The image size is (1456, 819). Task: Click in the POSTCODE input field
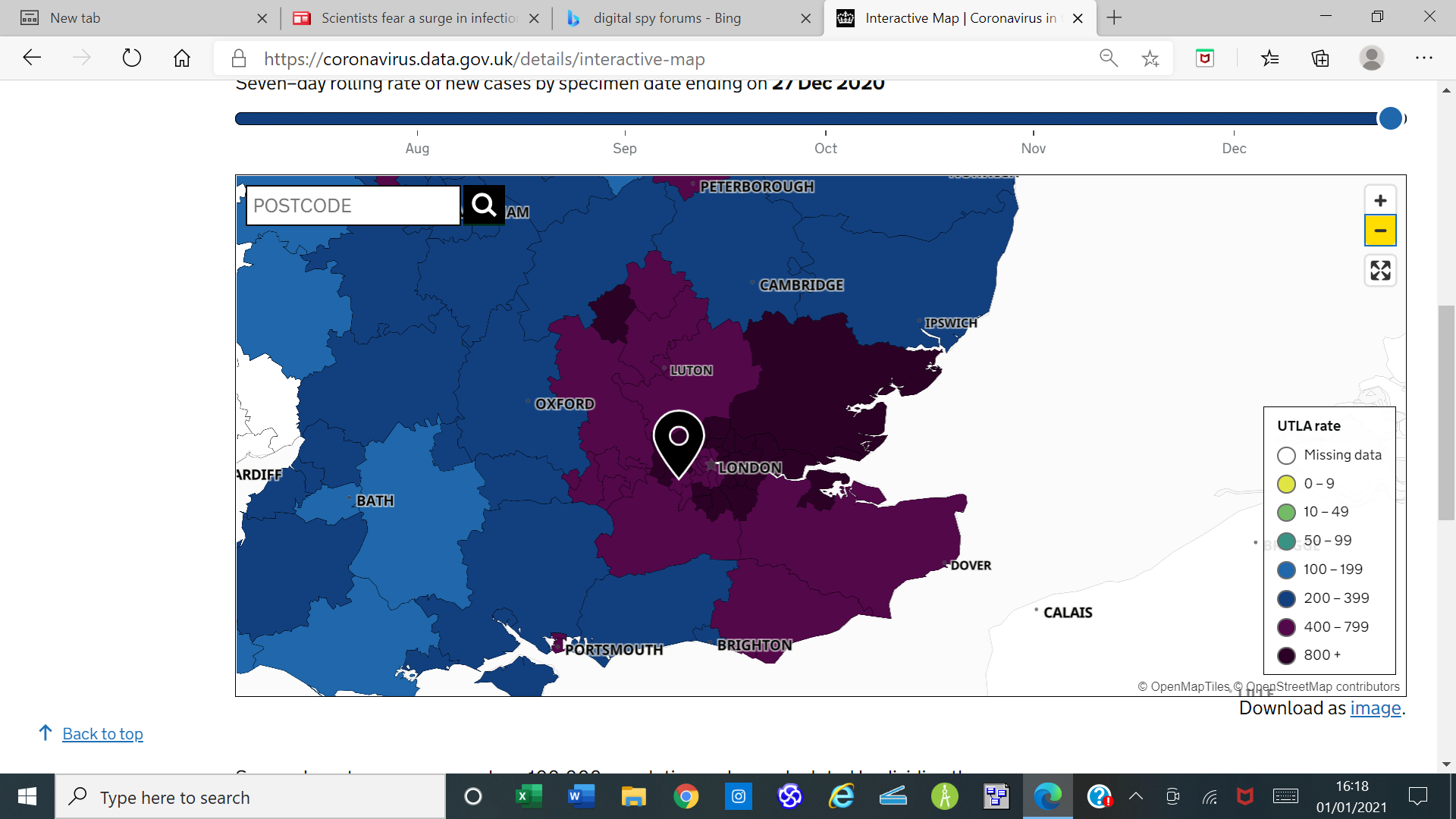coord(353,206)
